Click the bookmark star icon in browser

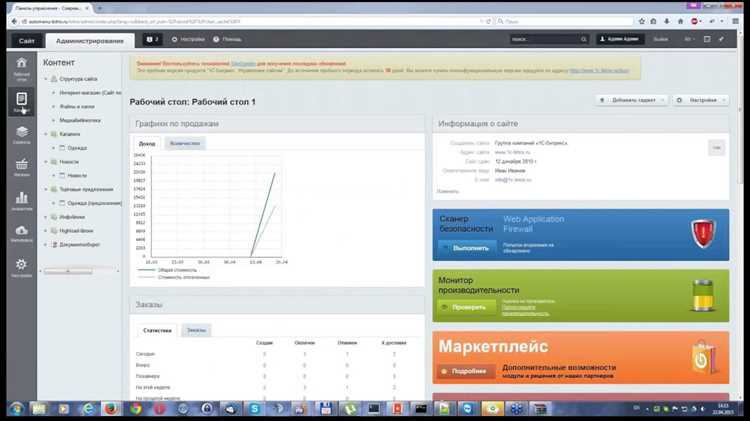pos(642,21)
